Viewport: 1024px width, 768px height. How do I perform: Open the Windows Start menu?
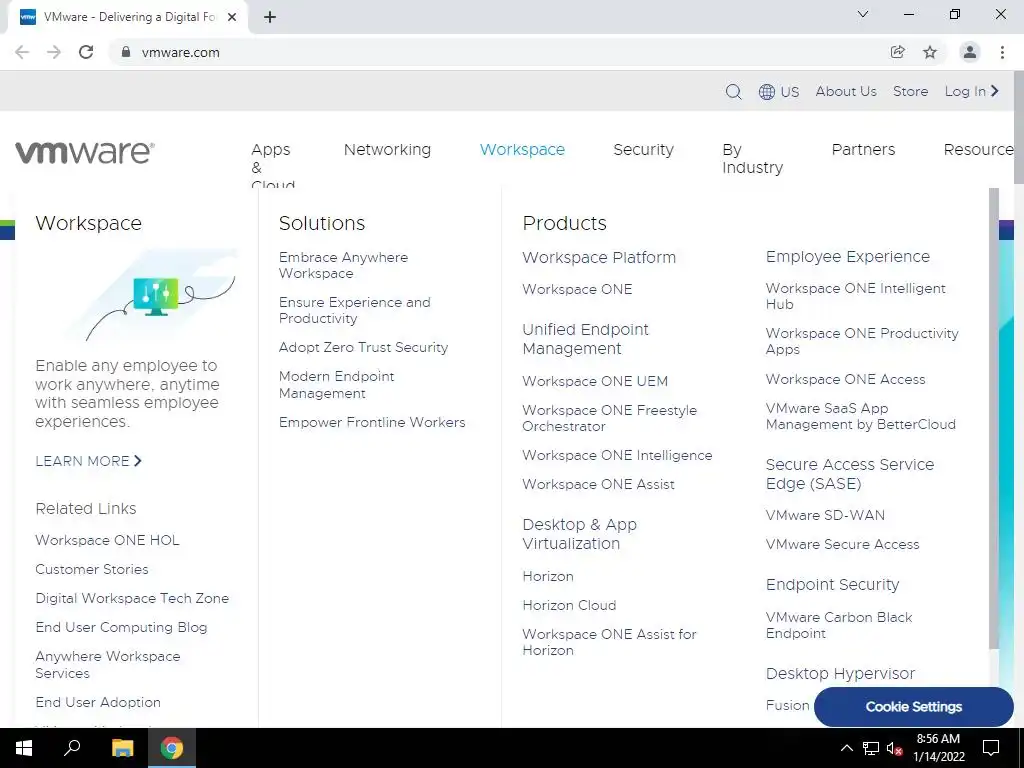click(24, 748)
